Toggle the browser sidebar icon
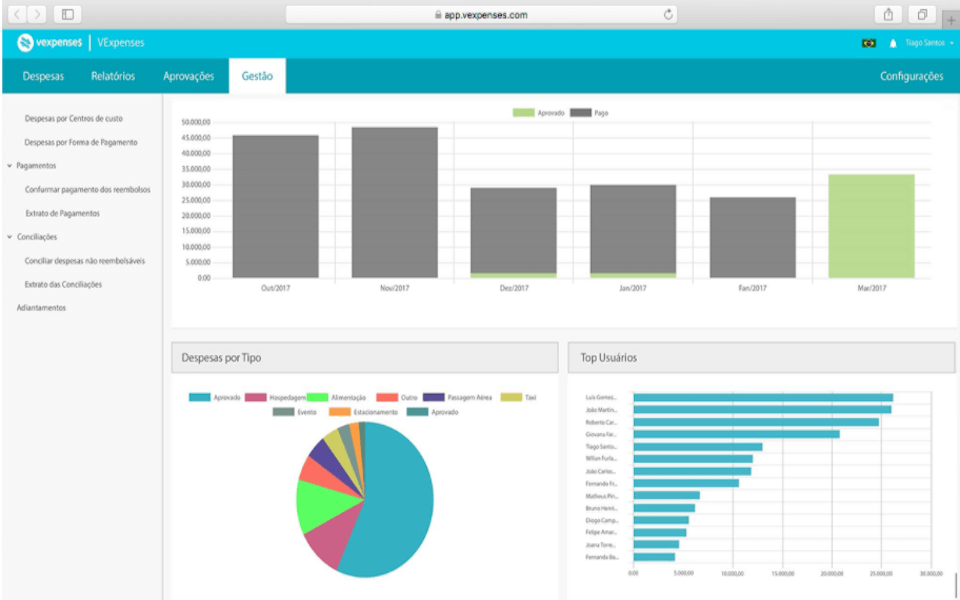The height and width of the screenshot is (600, 960). [68, 15]
